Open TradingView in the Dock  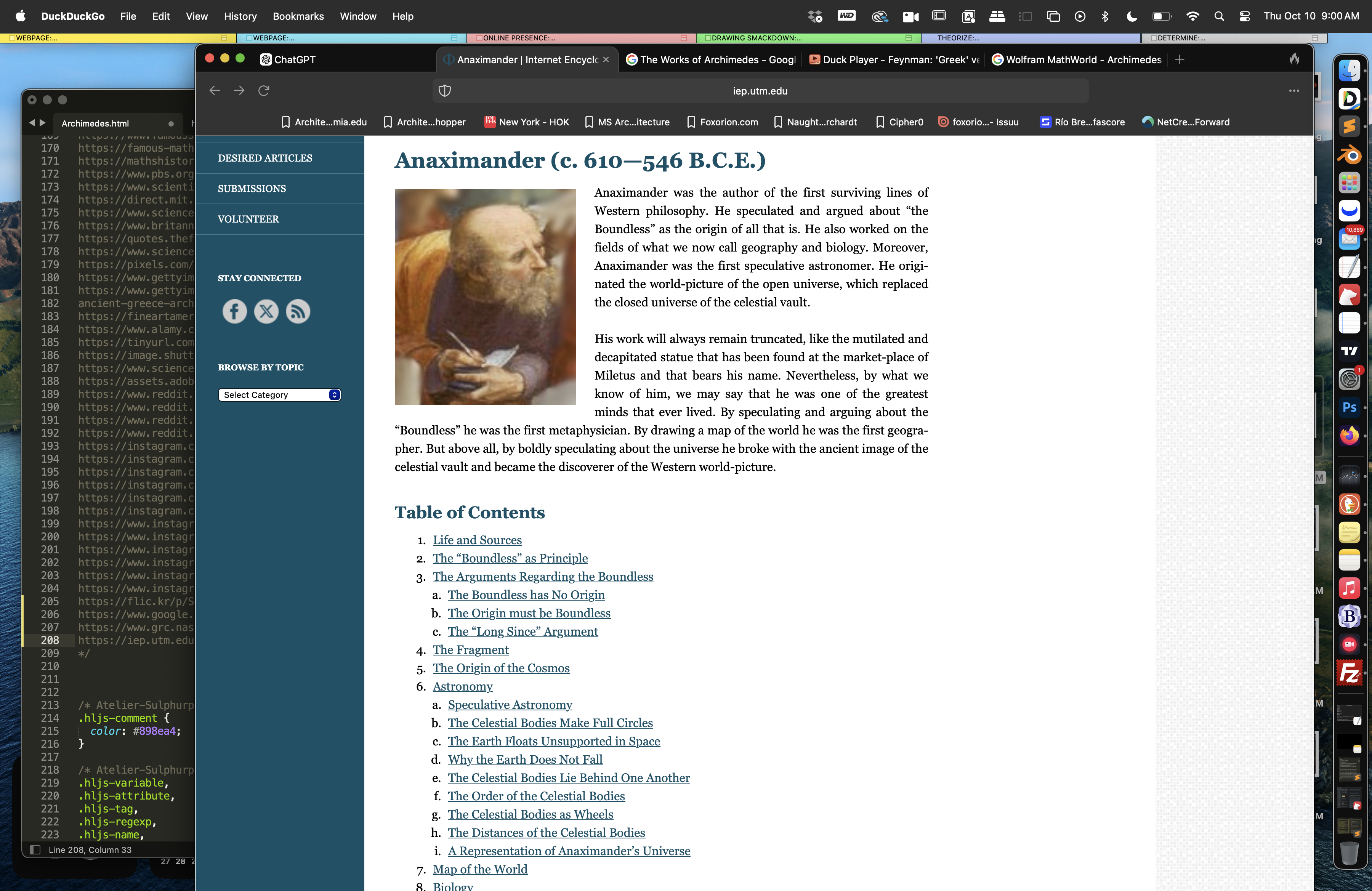coord(1349,351)
